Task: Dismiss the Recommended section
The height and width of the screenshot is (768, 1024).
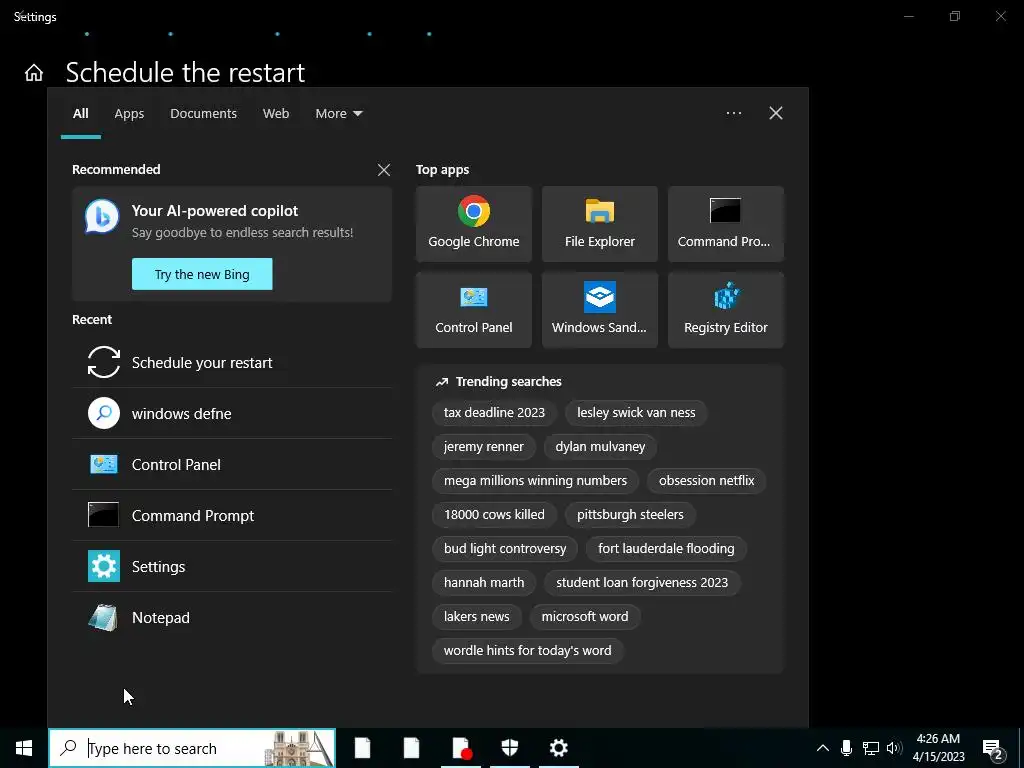Action: (384, 170)
